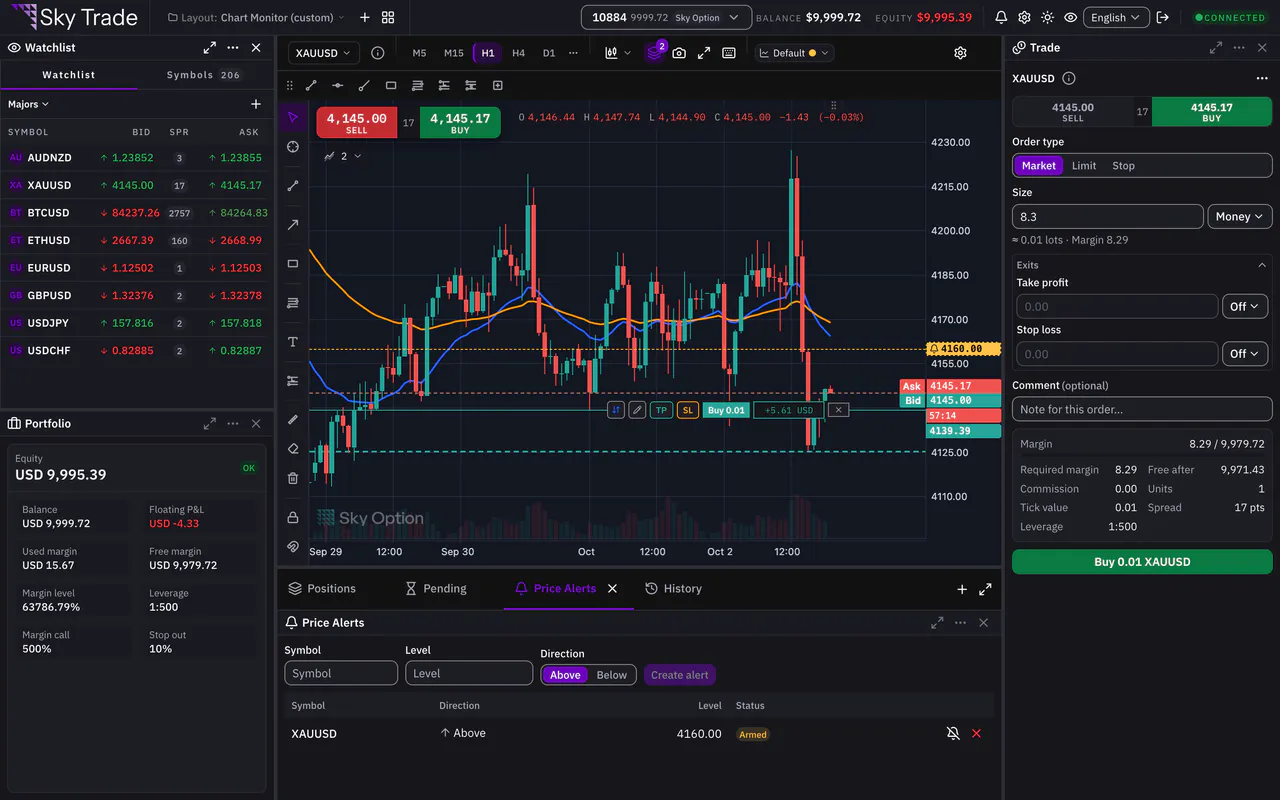1280x800 pixels.
Task: Toggle the eye visibility icon in top bar
Action: click(x=1071, y=17)
